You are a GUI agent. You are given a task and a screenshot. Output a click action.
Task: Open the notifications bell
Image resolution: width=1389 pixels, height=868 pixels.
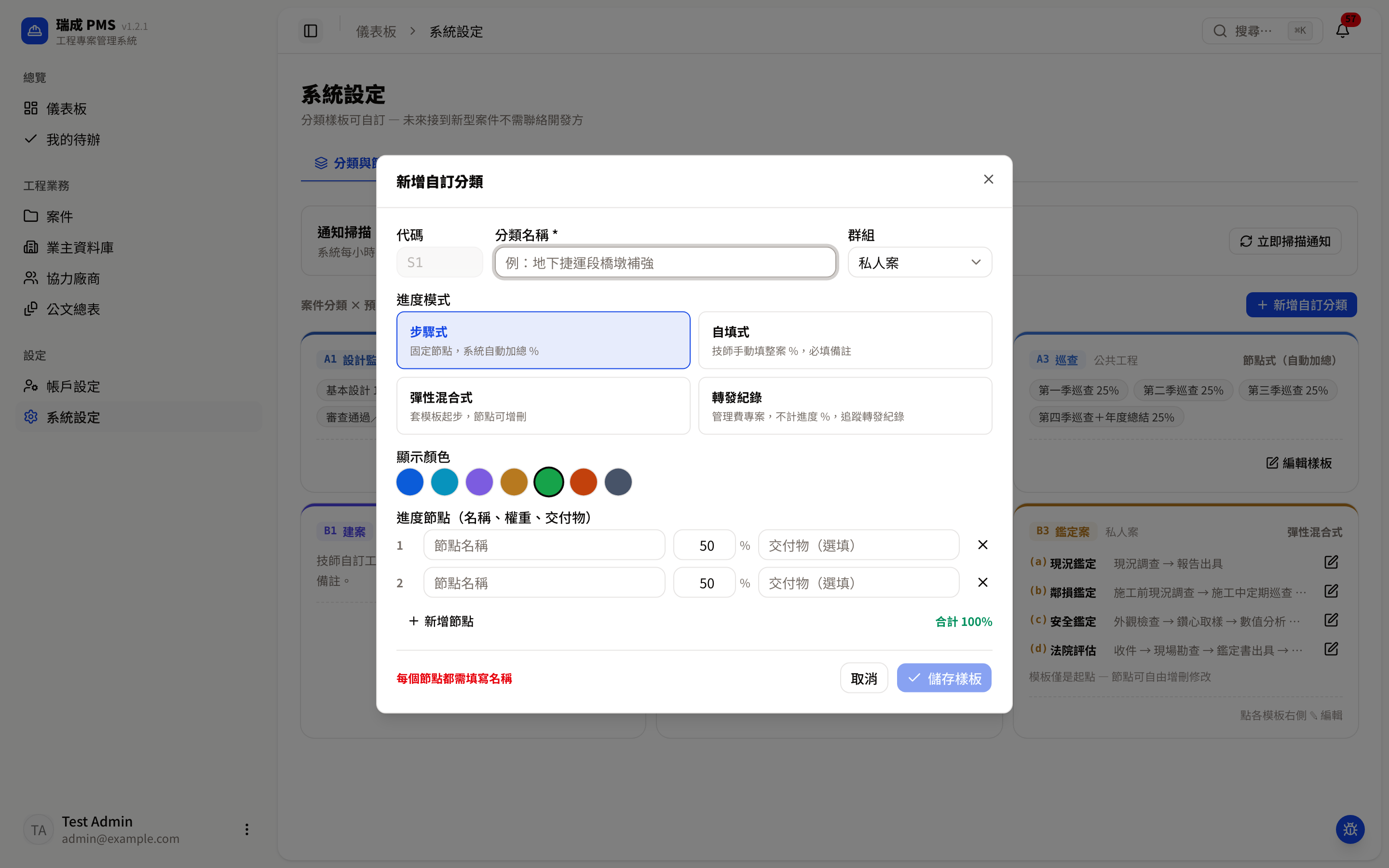pos(1343,31)
